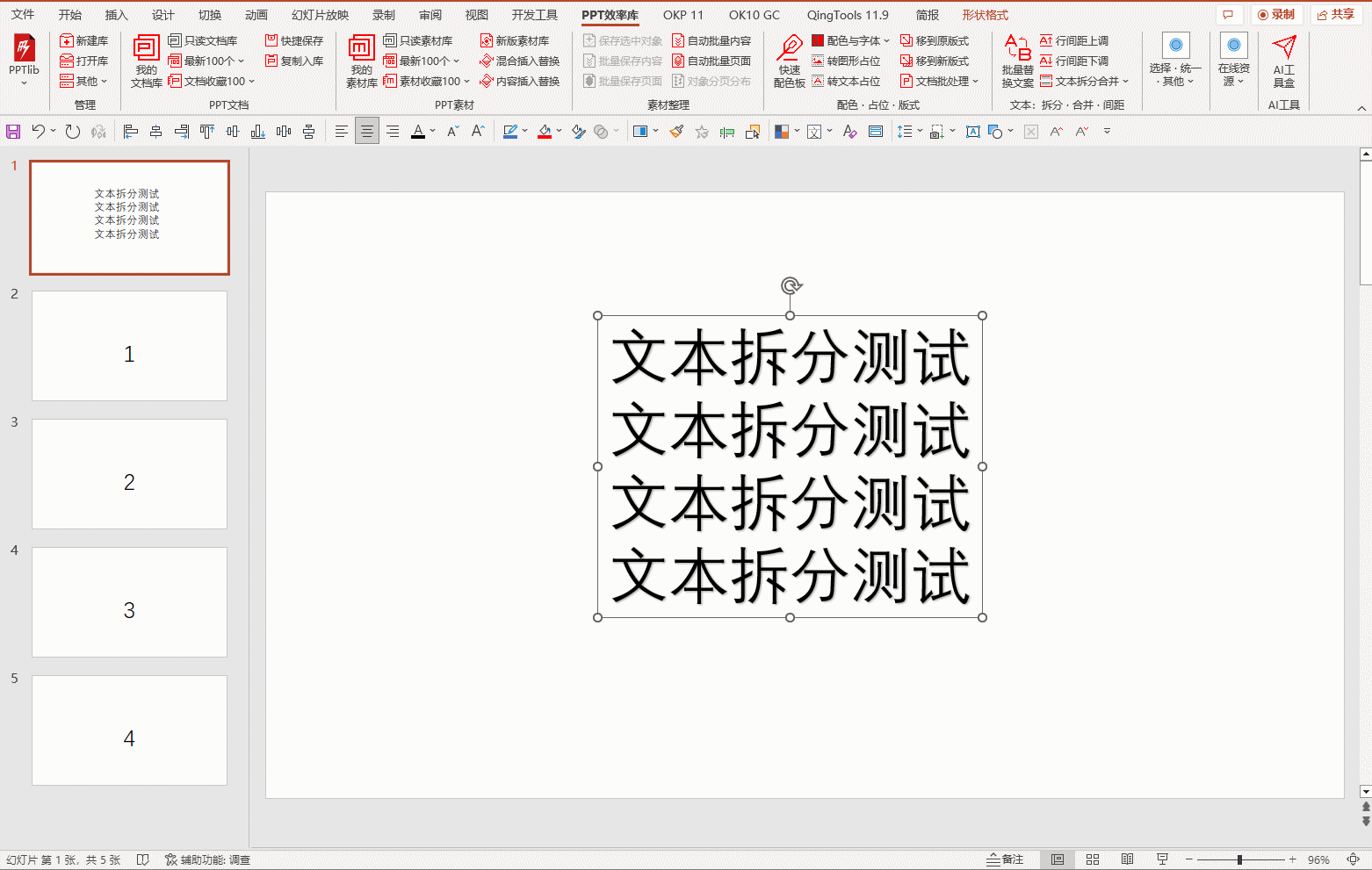This screenshot has width=1372, height=870.
Task: Left-align paragraph text
Action: pos(342,132)
